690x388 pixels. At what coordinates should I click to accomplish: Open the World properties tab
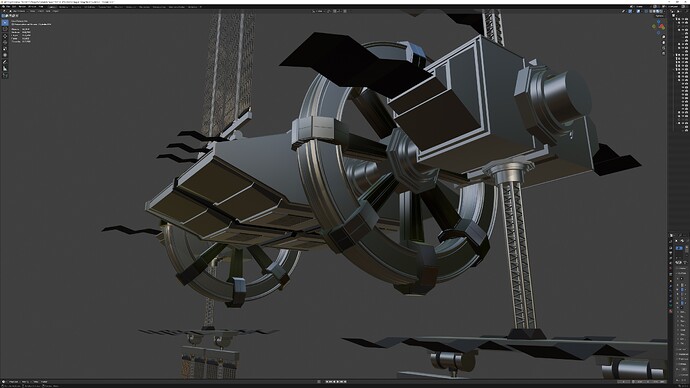(x=671, y=268)
